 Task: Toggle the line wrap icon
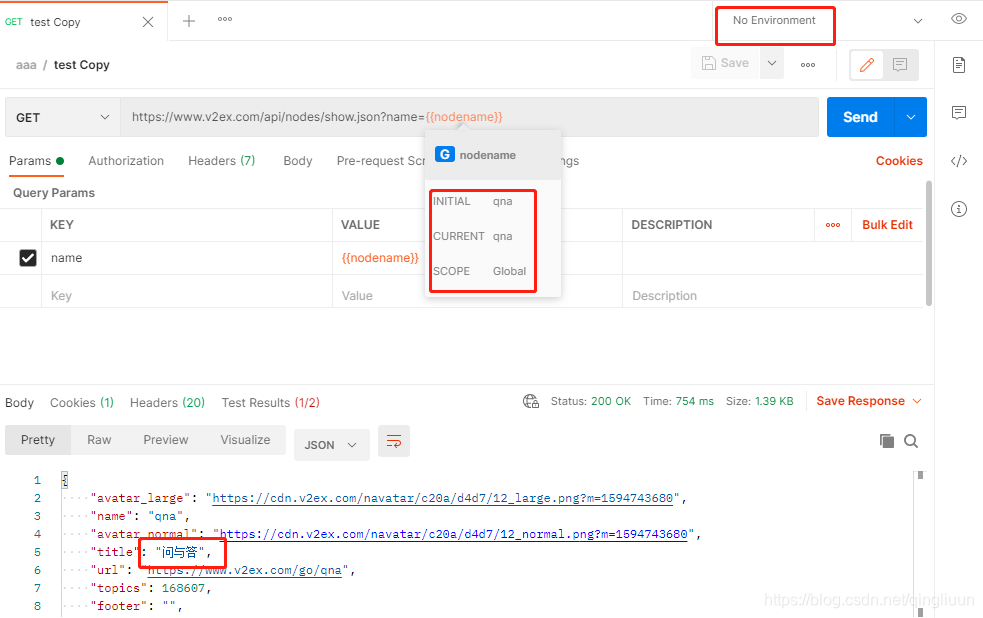tap(394, 441)
